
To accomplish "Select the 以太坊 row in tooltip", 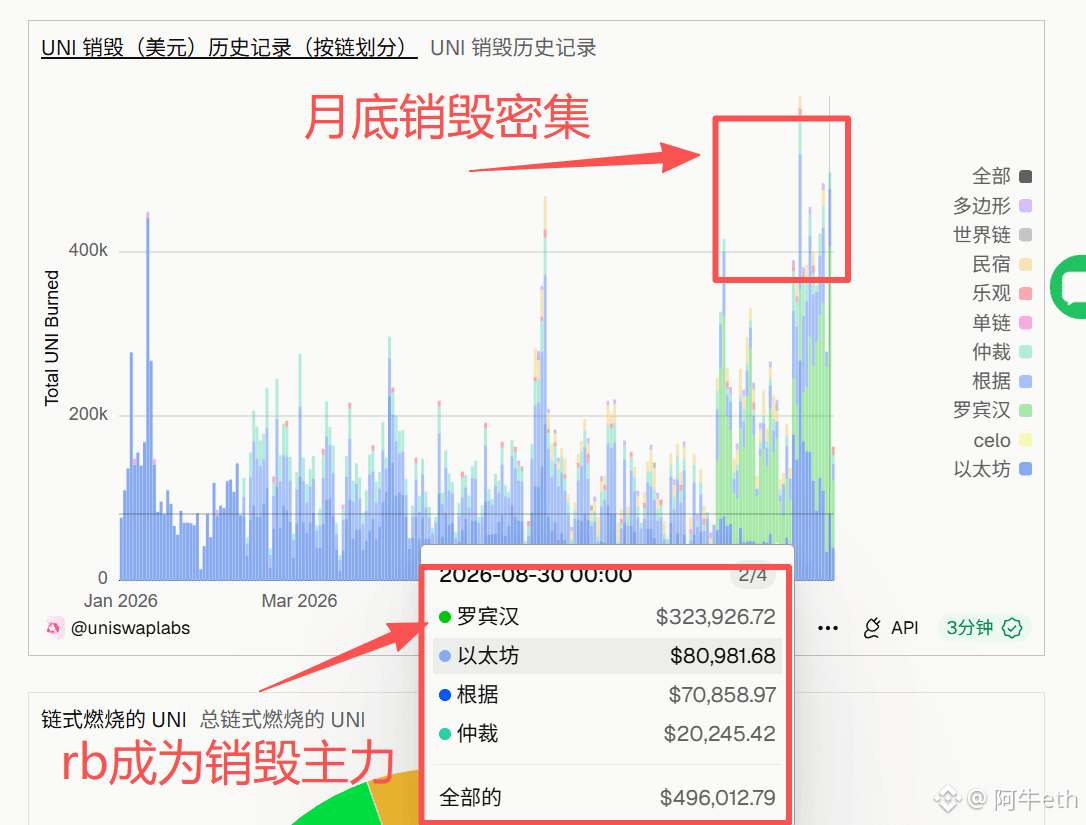I will (607, 655).
